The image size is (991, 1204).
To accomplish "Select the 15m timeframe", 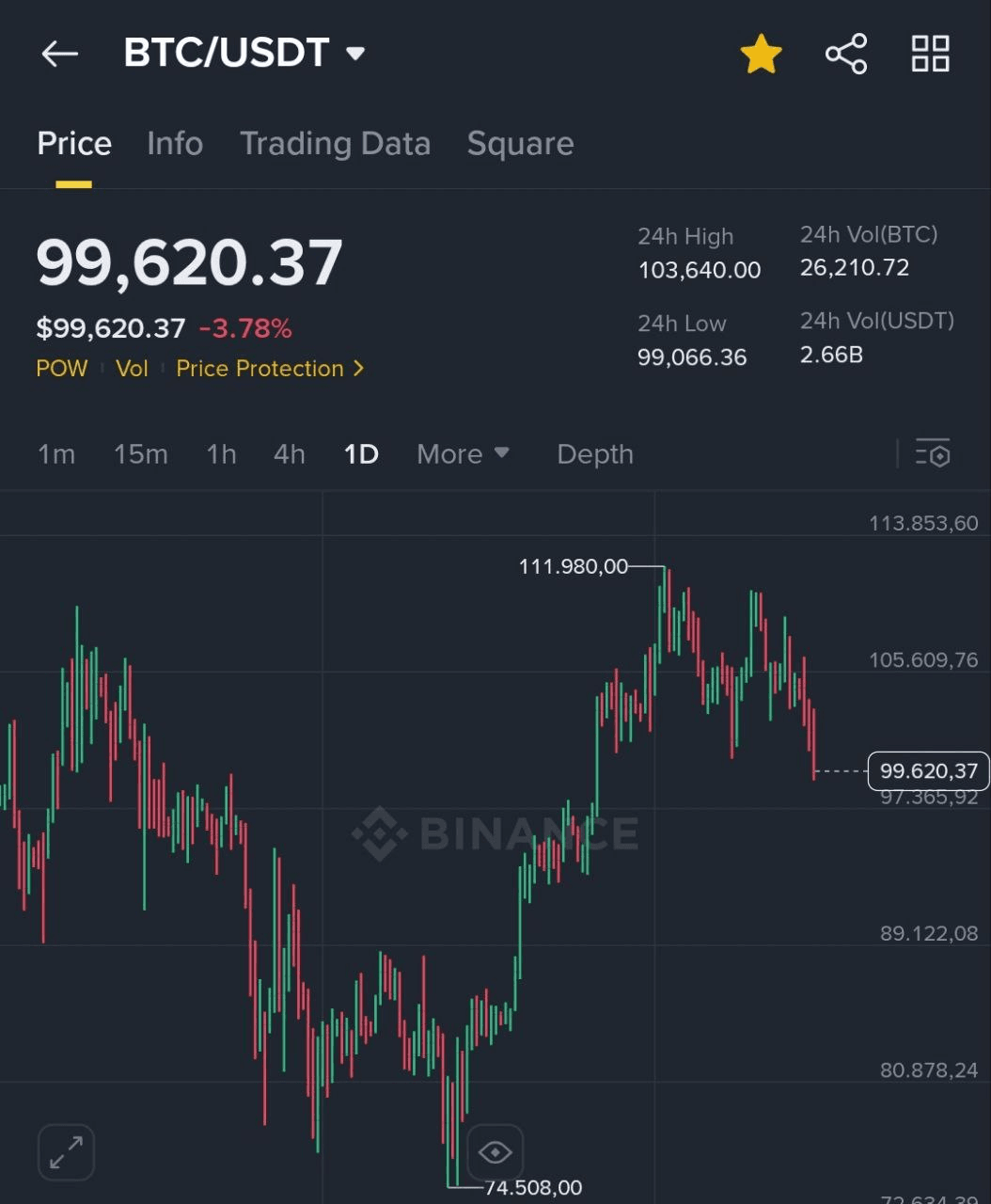I will click(141, 454).
